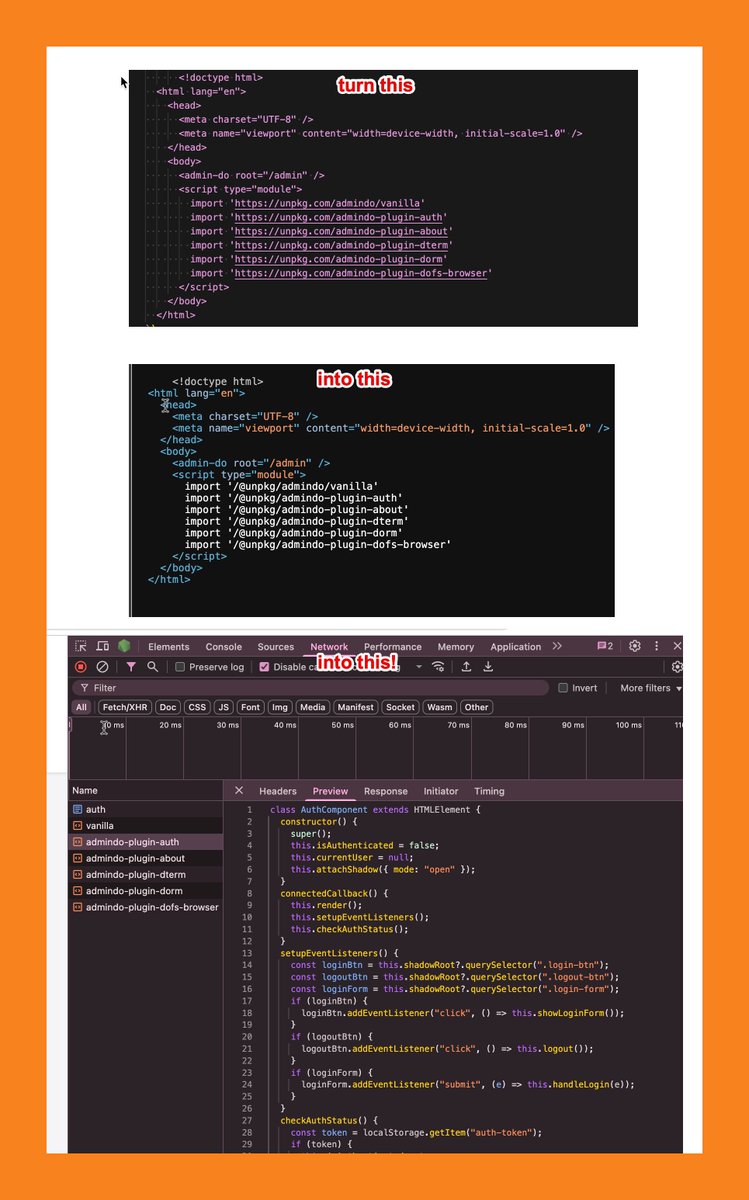Open the DevTools settings gear
The height and width of the screenshot is (1200, 749).
pyautogui.click(x=634, y=647)
